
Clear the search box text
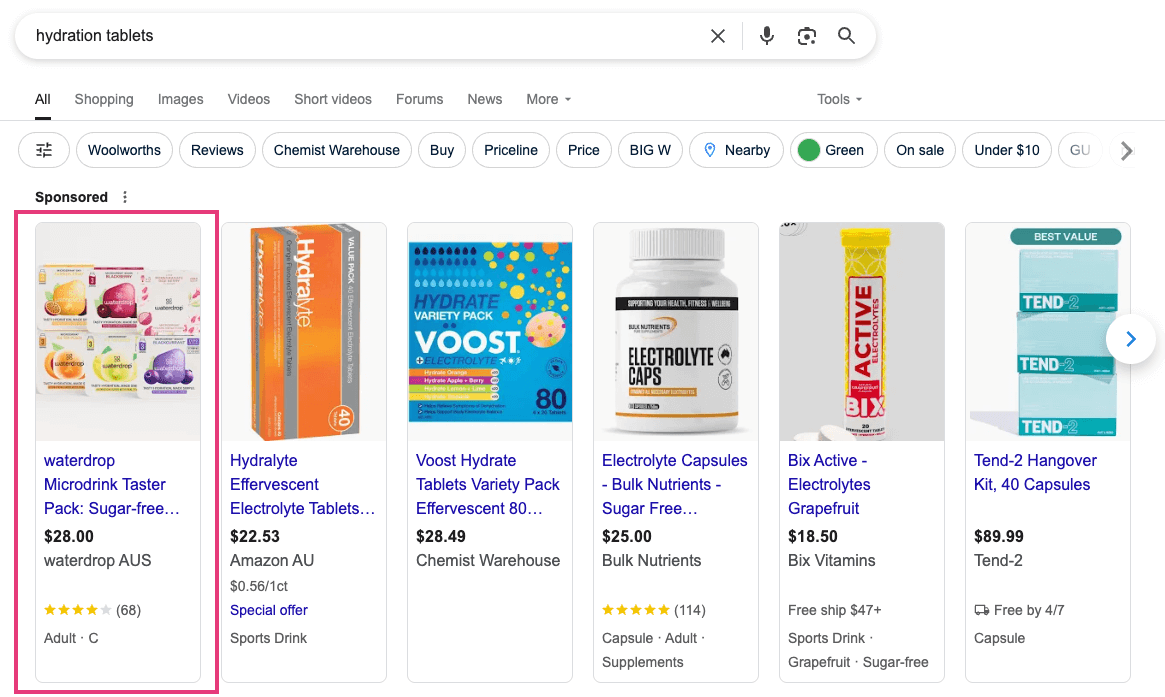pos(718,36)
